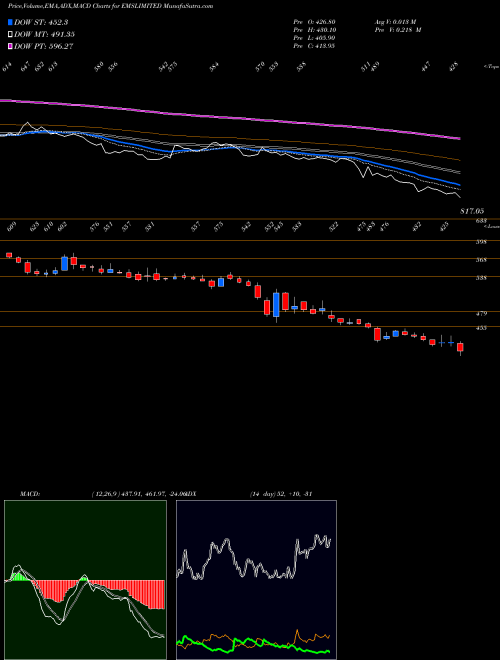Click the 'Avg V: 0.013 M' volume text
Screen dimensions: 500x660
[x=397, y=21]
